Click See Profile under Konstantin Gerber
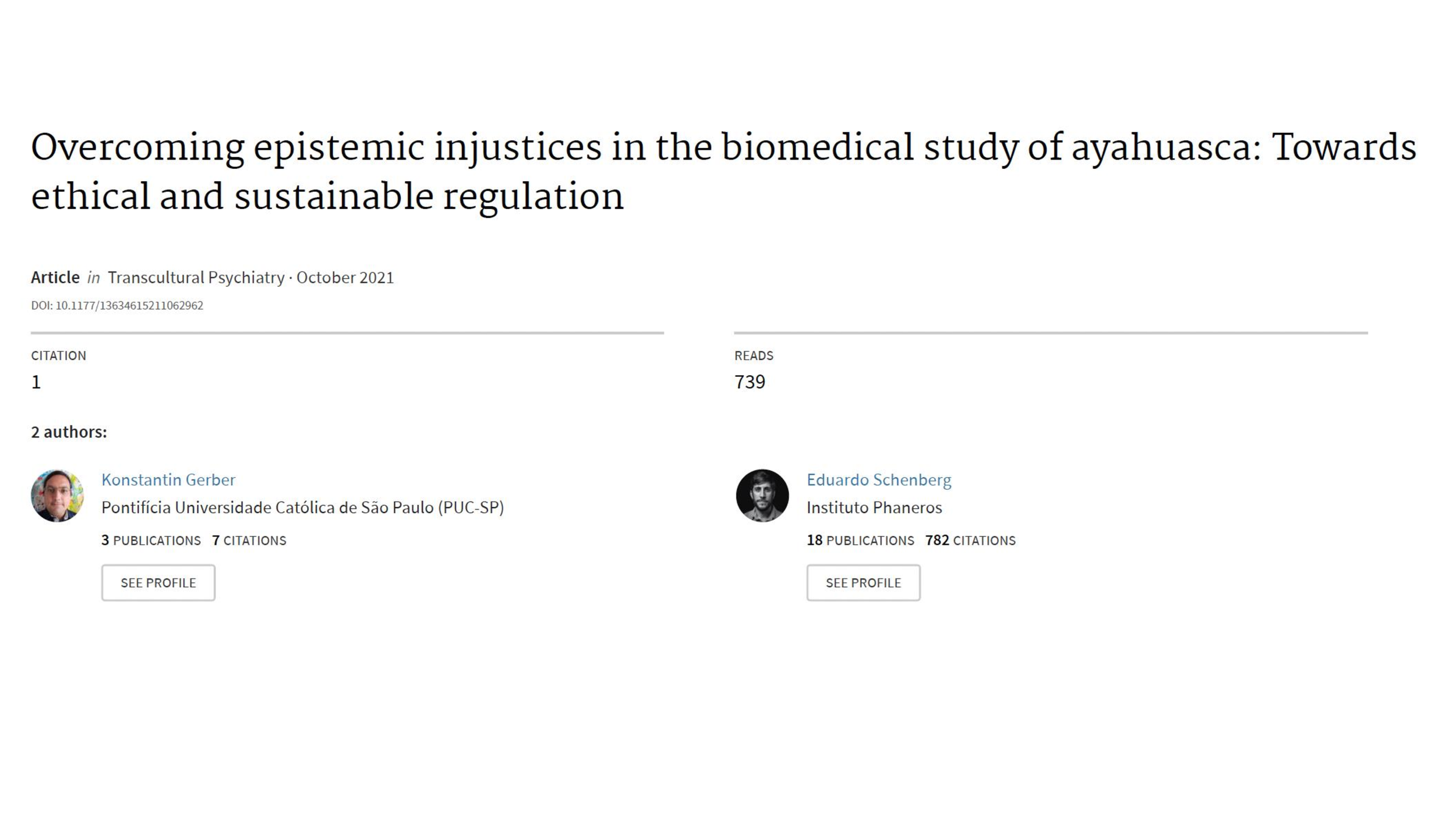This screenshot has height=819, width=1456. pyautogui.click(x=158, y=583)
